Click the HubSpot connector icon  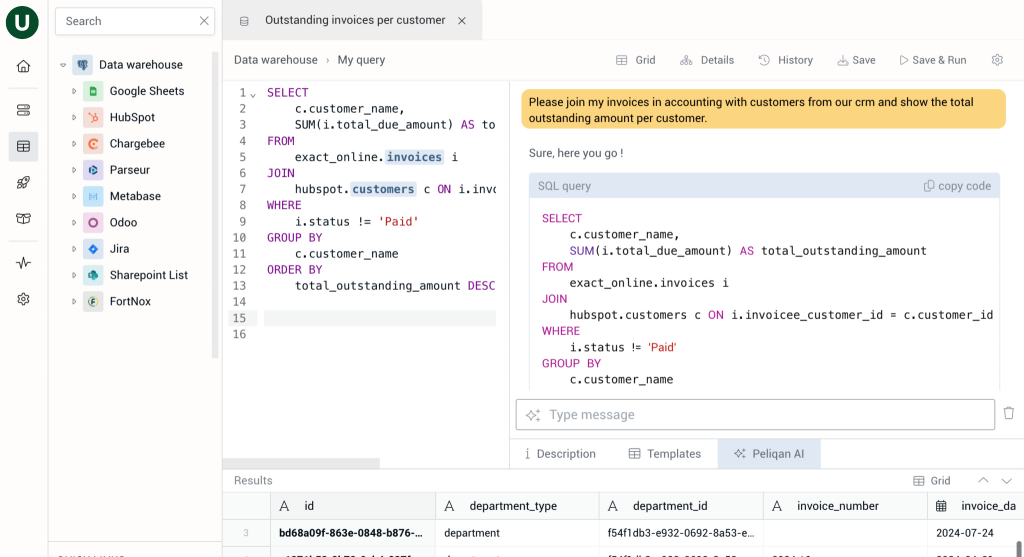tap(93, 118)
